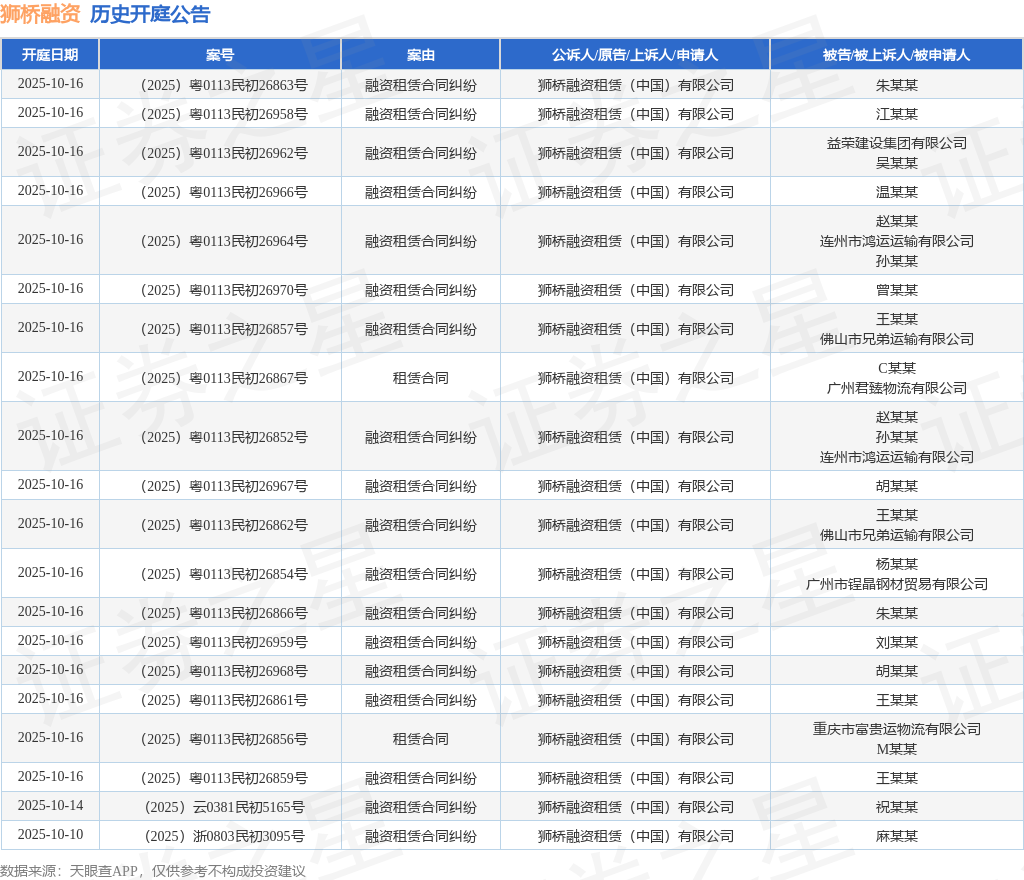Viewport: 1024px width, 880px height.
Task: Click defendant C某某
Action: tap(897, 369)
